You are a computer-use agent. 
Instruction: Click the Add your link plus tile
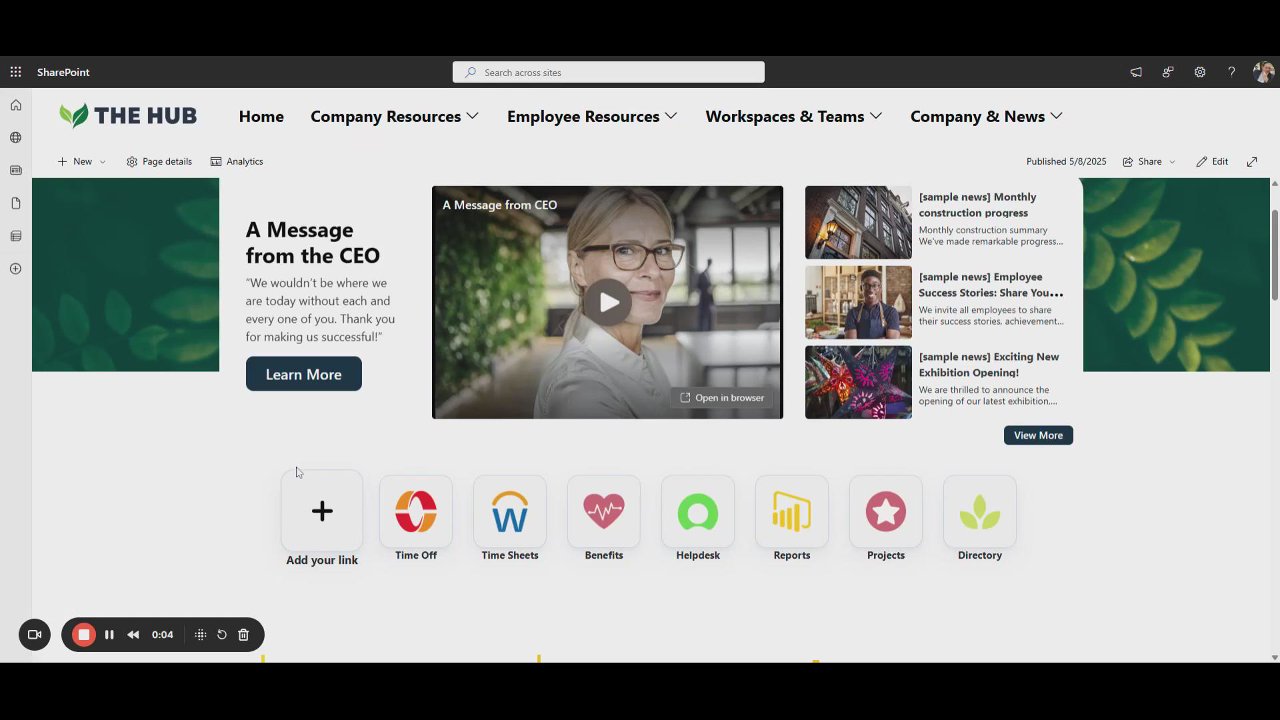322,511
